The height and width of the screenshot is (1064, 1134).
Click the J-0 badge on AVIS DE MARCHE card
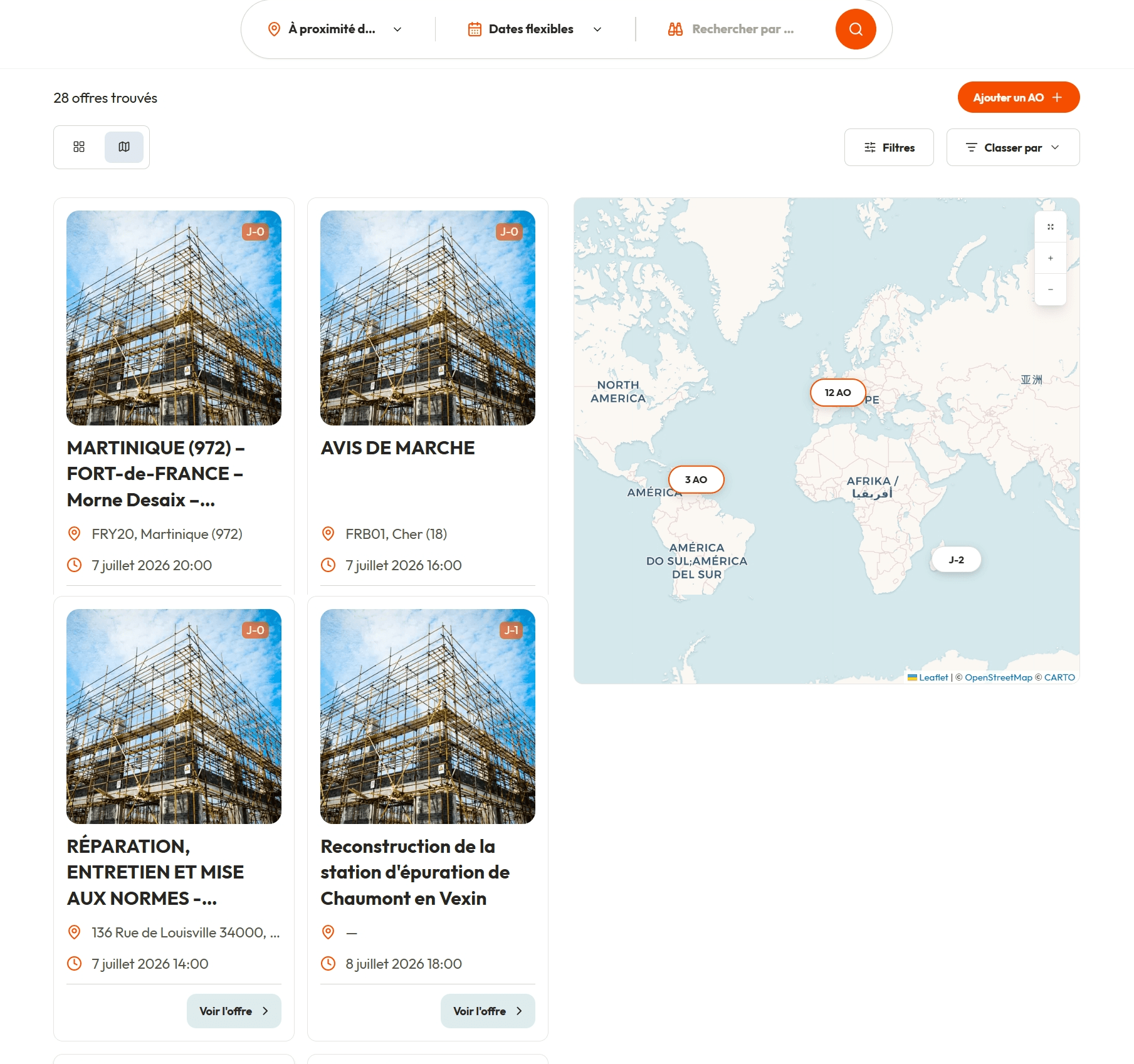(x=509, y=232)
